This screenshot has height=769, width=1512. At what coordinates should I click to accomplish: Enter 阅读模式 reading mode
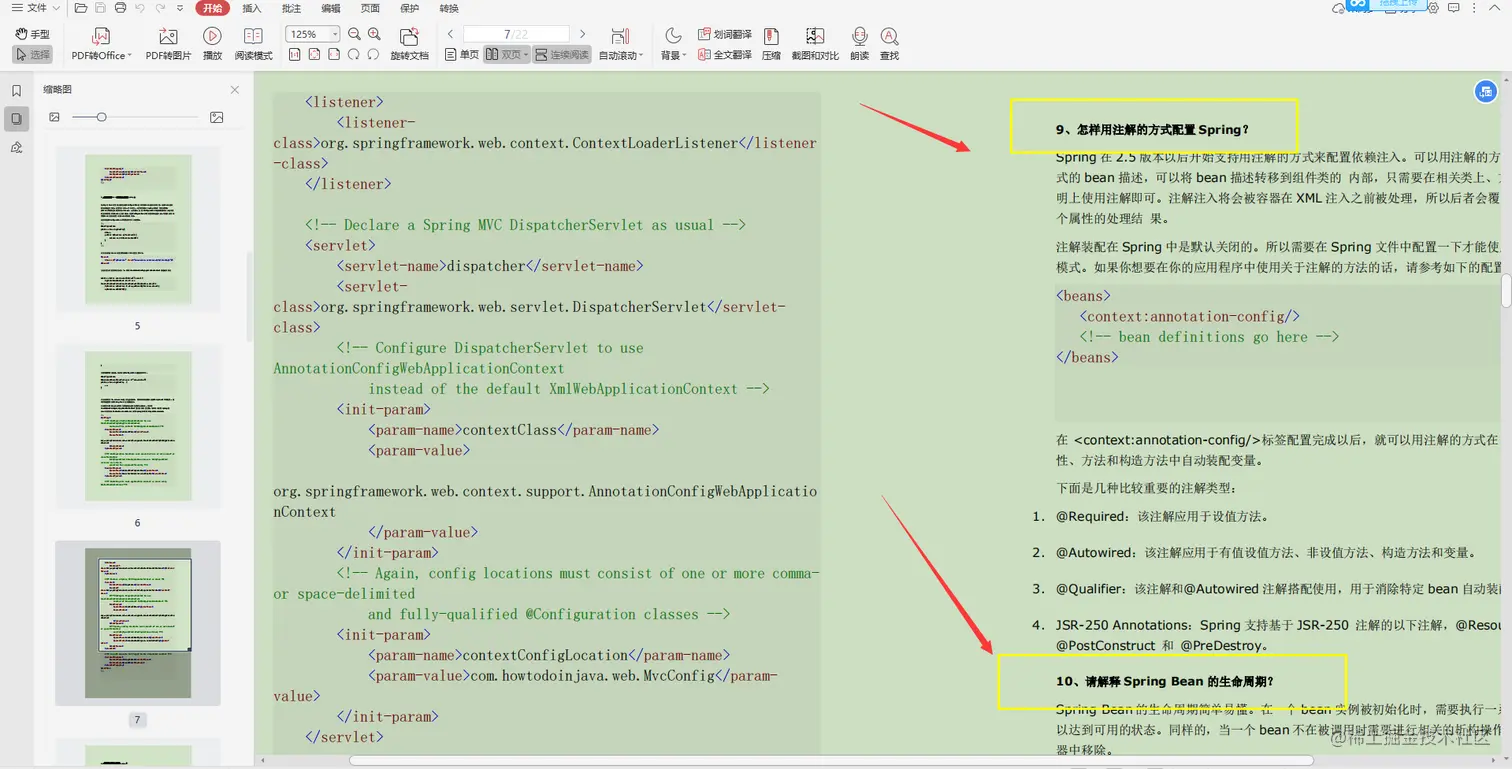pos(253,45)
